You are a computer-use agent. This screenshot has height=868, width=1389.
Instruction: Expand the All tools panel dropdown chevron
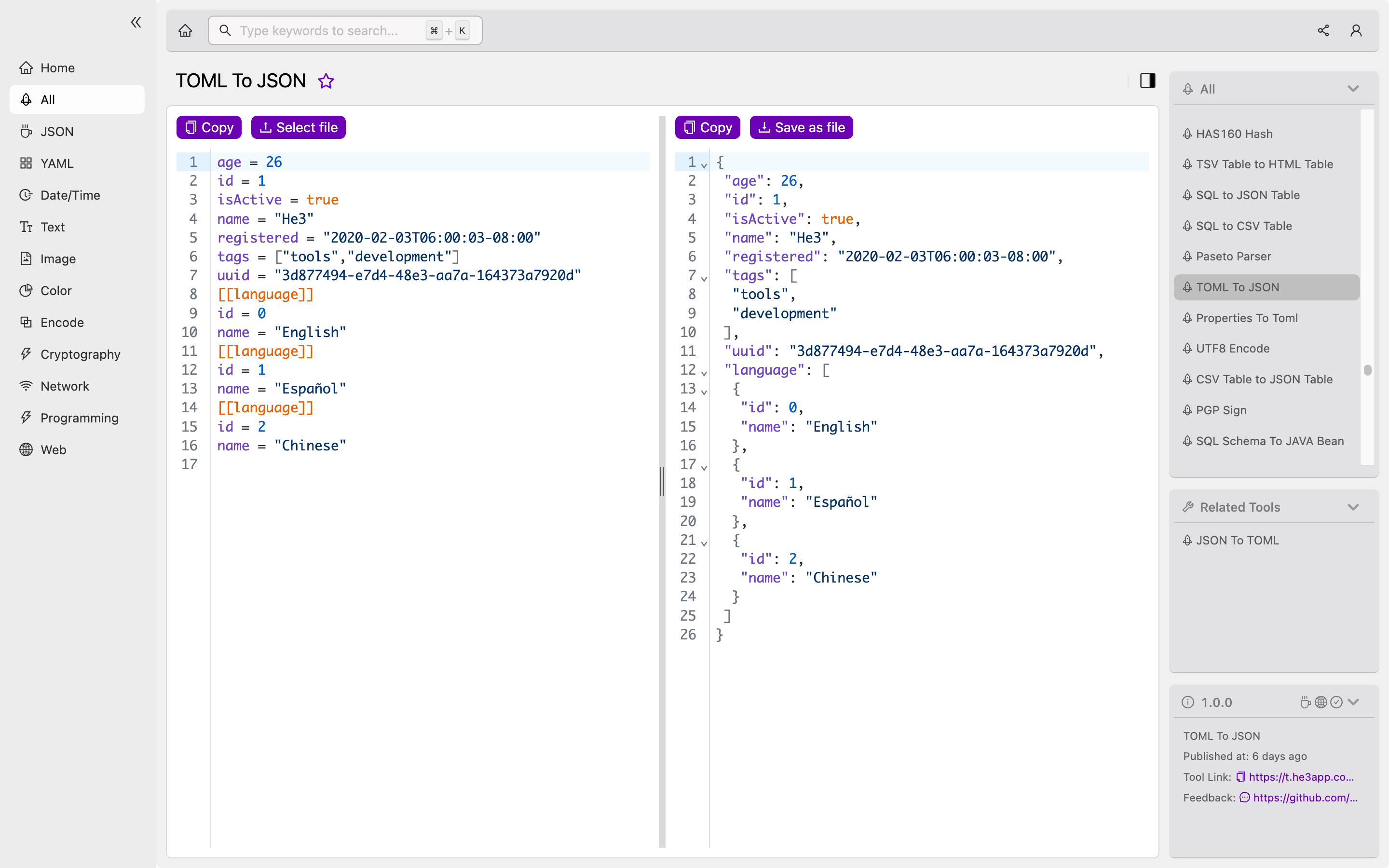1353,89
